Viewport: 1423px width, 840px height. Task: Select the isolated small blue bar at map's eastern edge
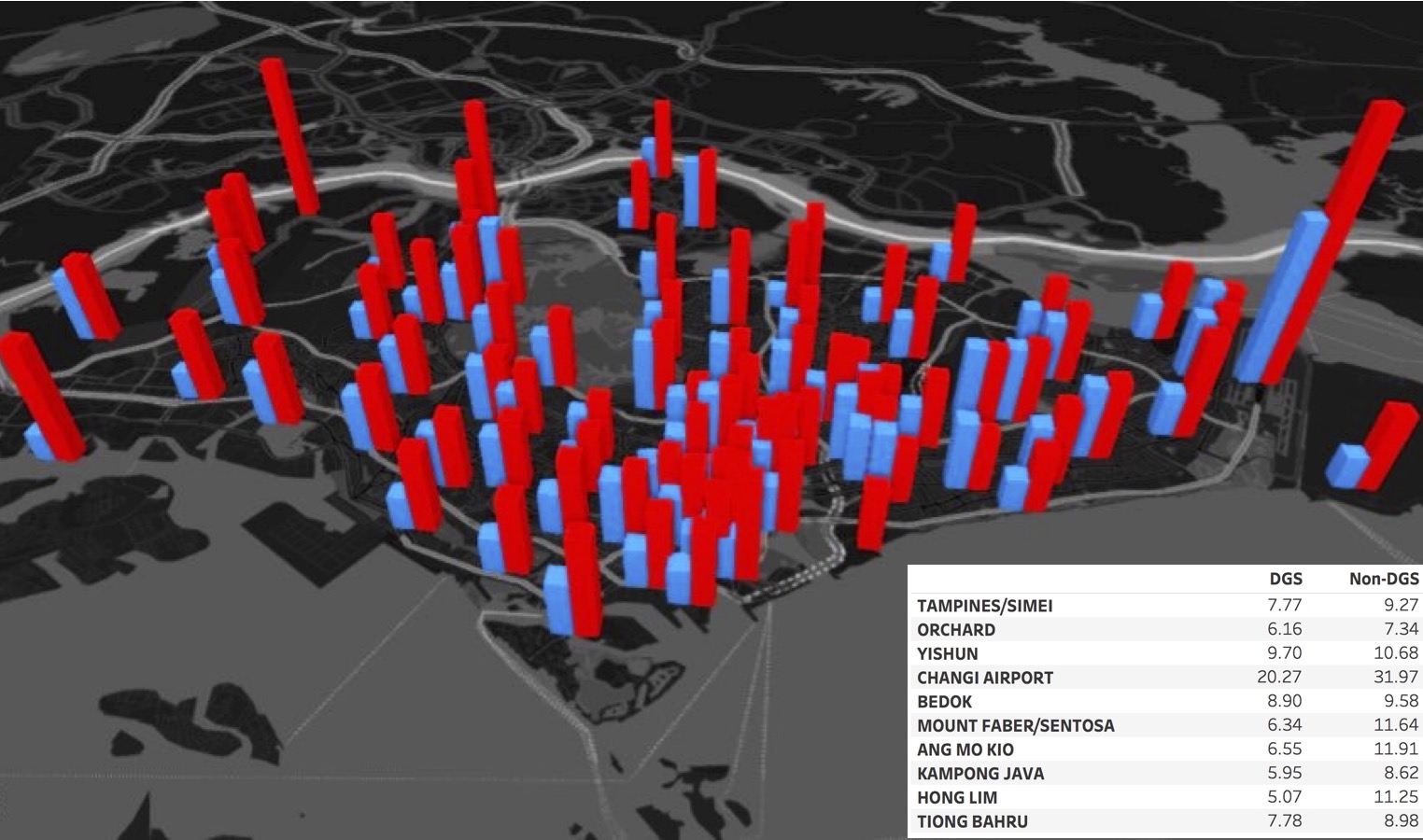click(1347, 466)
